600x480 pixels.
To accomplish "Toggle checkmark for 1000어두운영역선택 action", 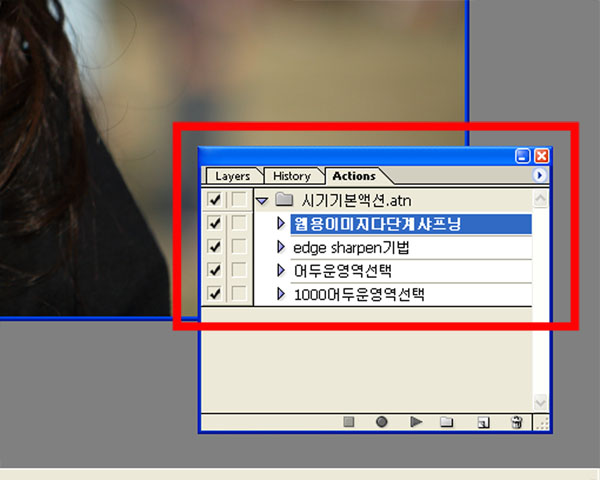I will pyautogui.click(x=214, y=294).
